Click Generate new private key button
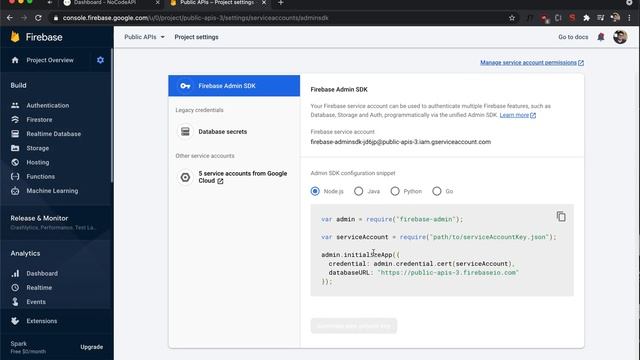The image size is (640, 360). click(x=353, y=326)
